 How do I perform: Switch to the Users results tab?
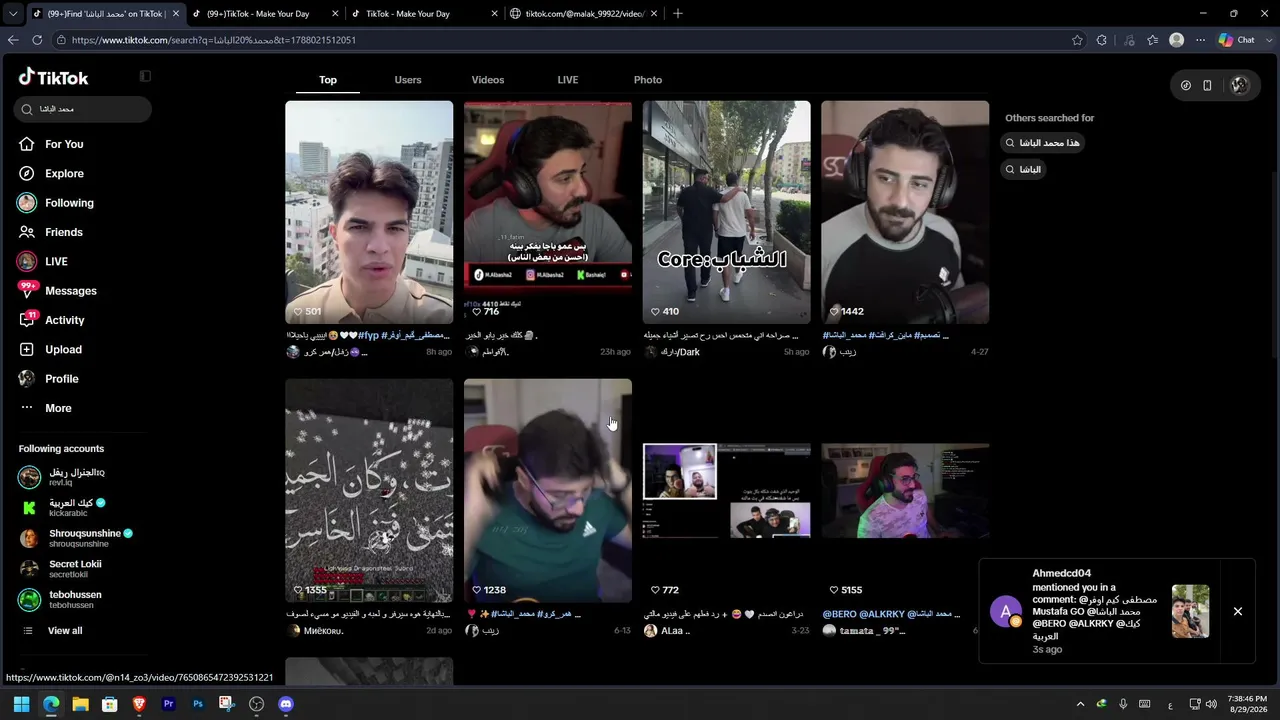408,80
